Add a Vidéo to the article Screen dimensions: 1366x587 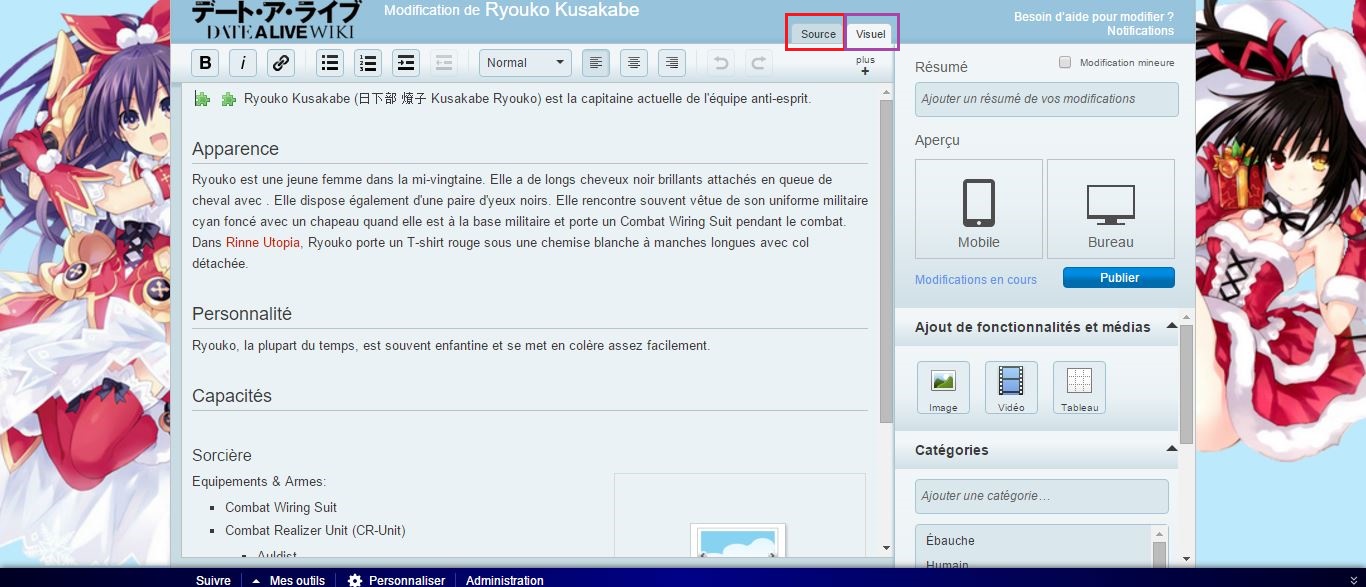click(1011, 388)
